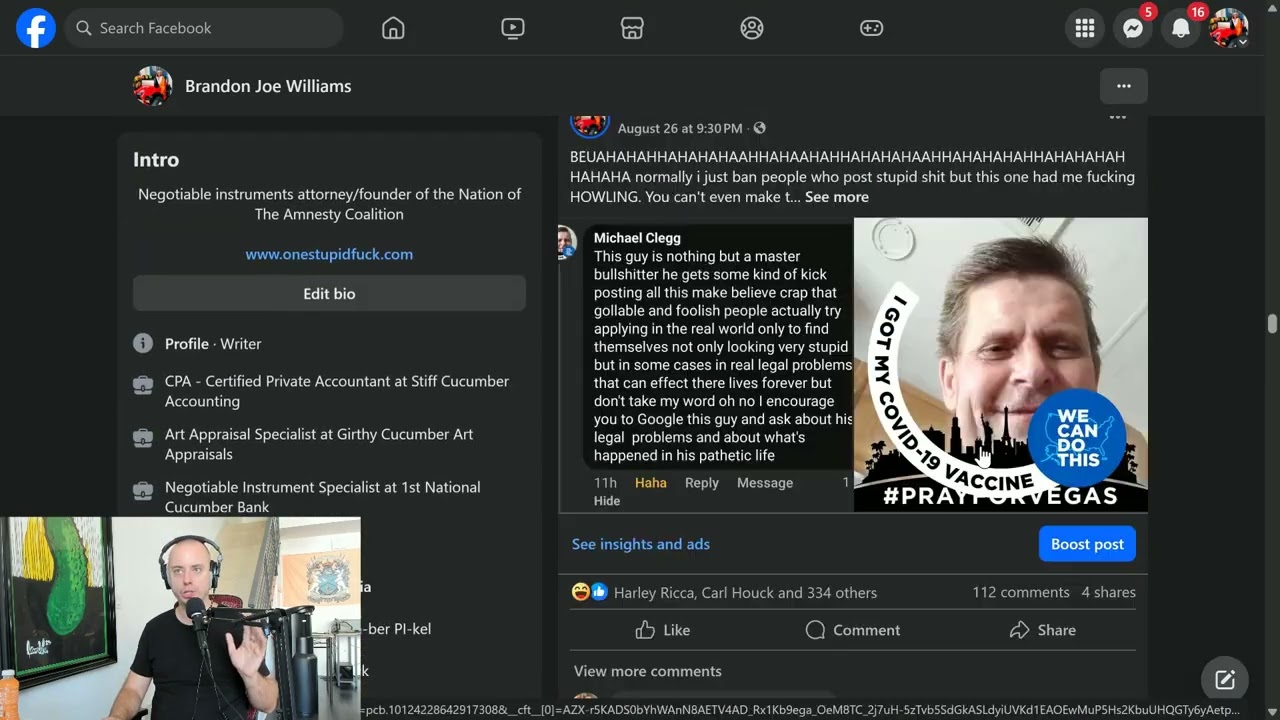Open the 112 comments count
This screenshot has height=720, width=1280.
tap(1021, 592)
